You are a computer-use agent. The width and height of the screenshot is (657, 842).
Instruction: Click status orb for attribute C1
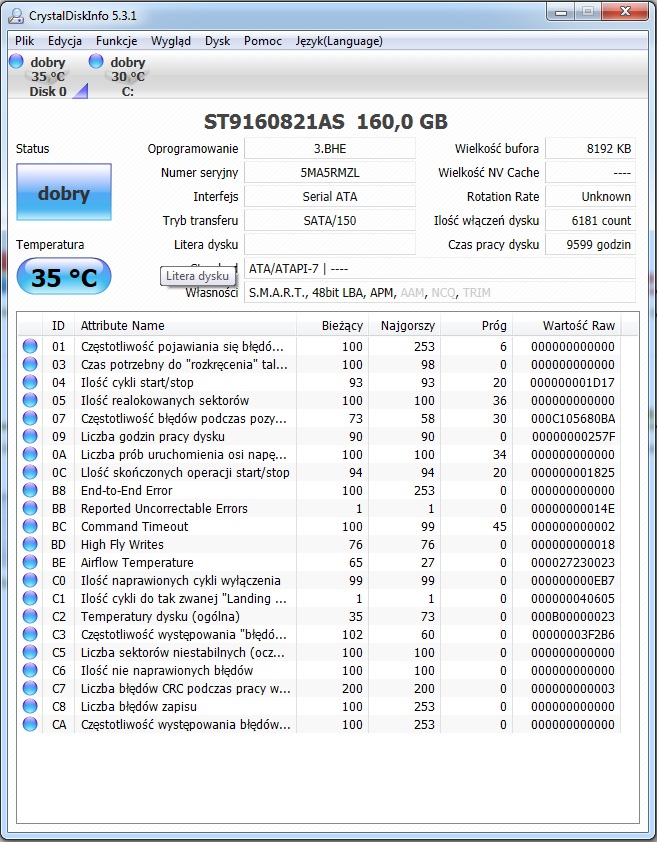pyautogui.click(x=30, y=598)
